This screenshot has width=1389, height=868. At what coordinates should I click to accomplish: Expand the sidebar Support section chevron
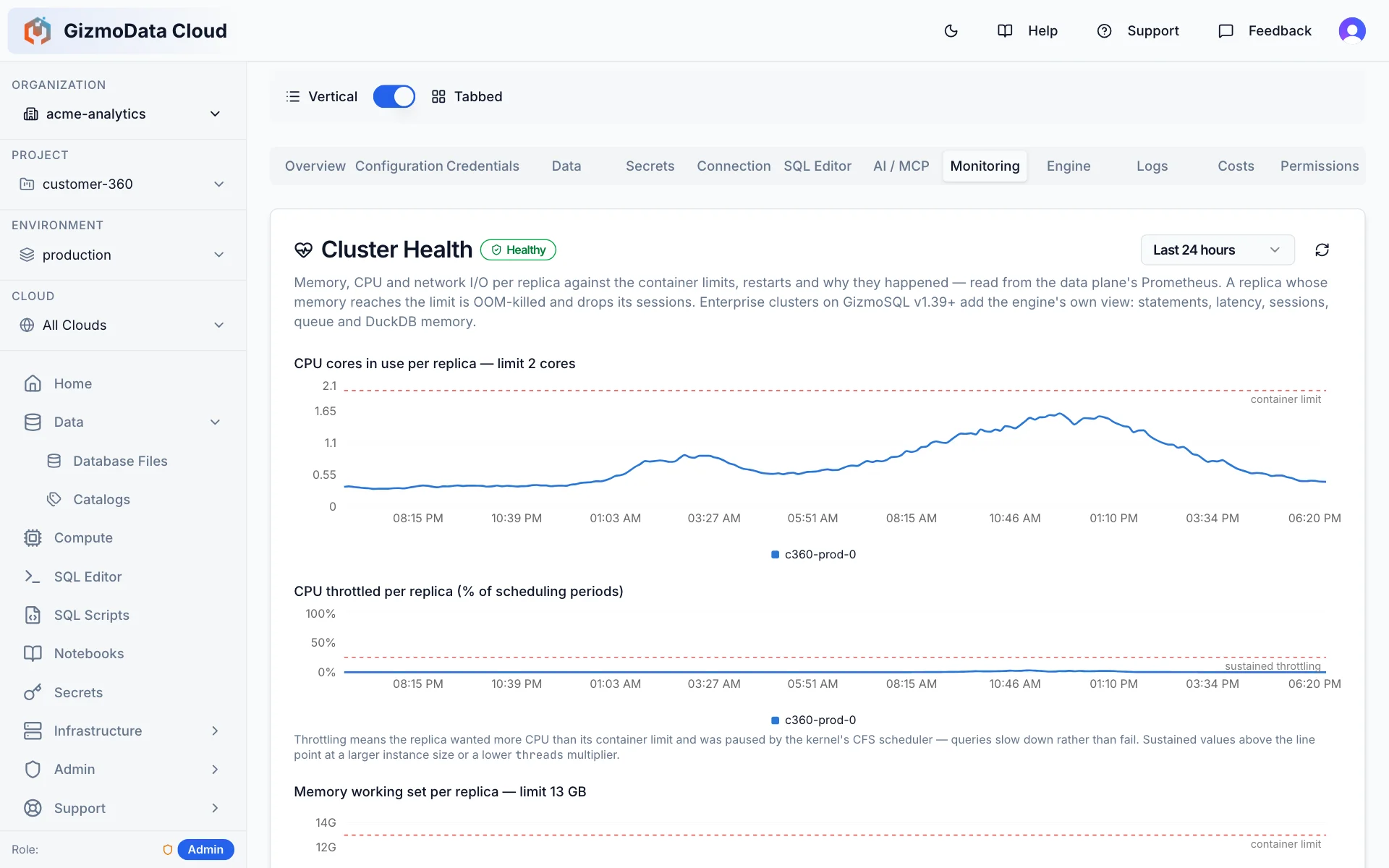[215, 808]
